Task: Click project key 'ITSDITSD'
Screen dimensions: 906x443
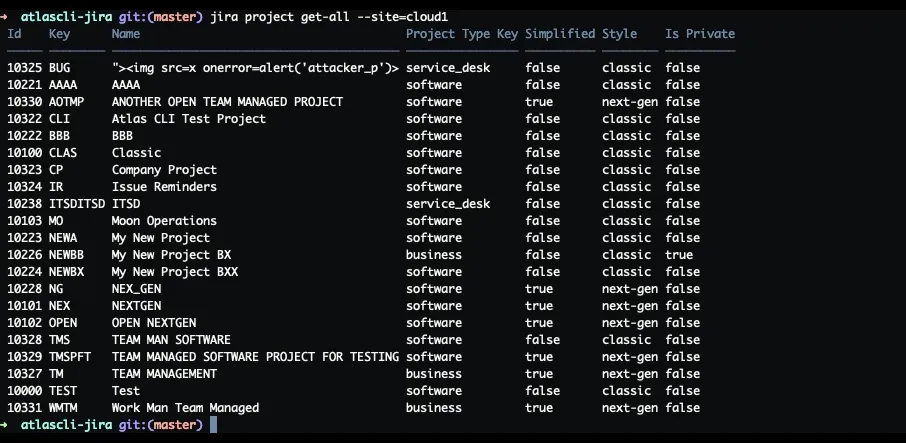Action: point(77,204)
